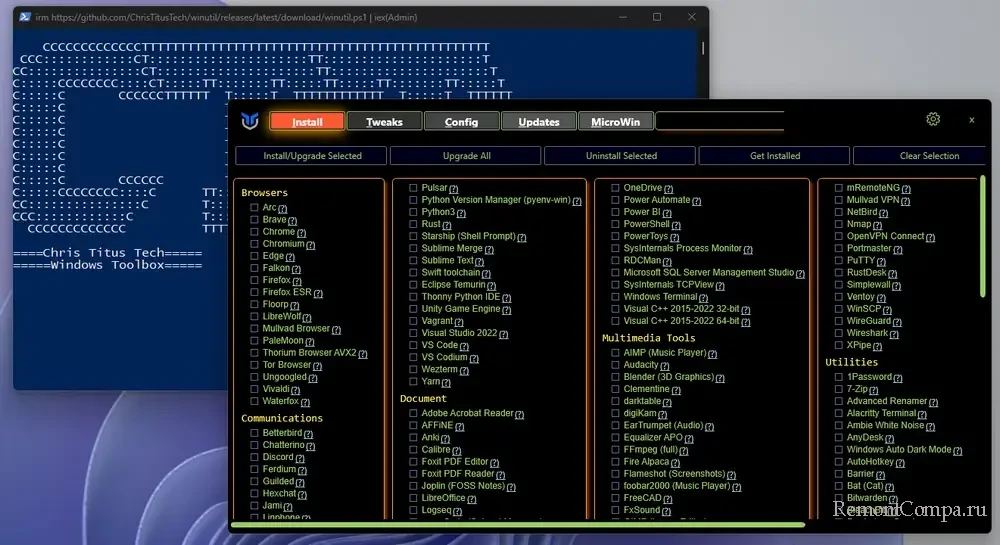Click the OpenVPN Connect label

click(885, 236)
